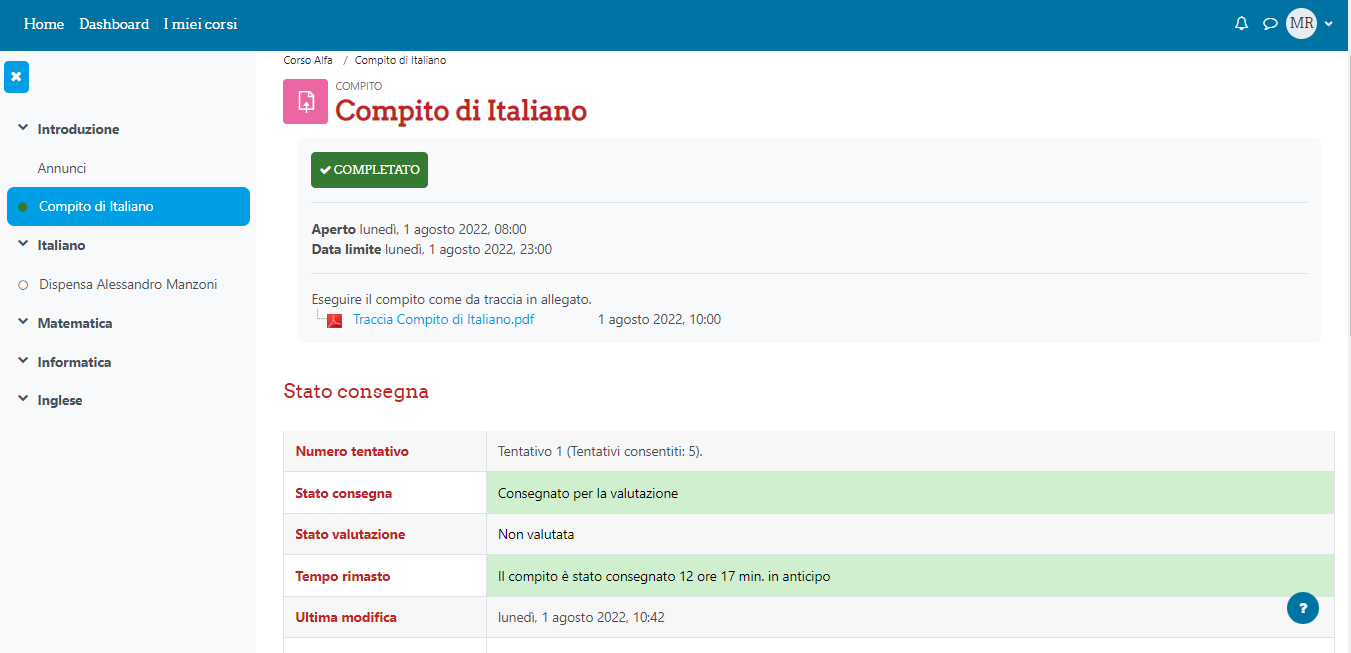Collapse the Italiano section
The width and height of the screenshot is (1351, 653).
coord(23,245)
